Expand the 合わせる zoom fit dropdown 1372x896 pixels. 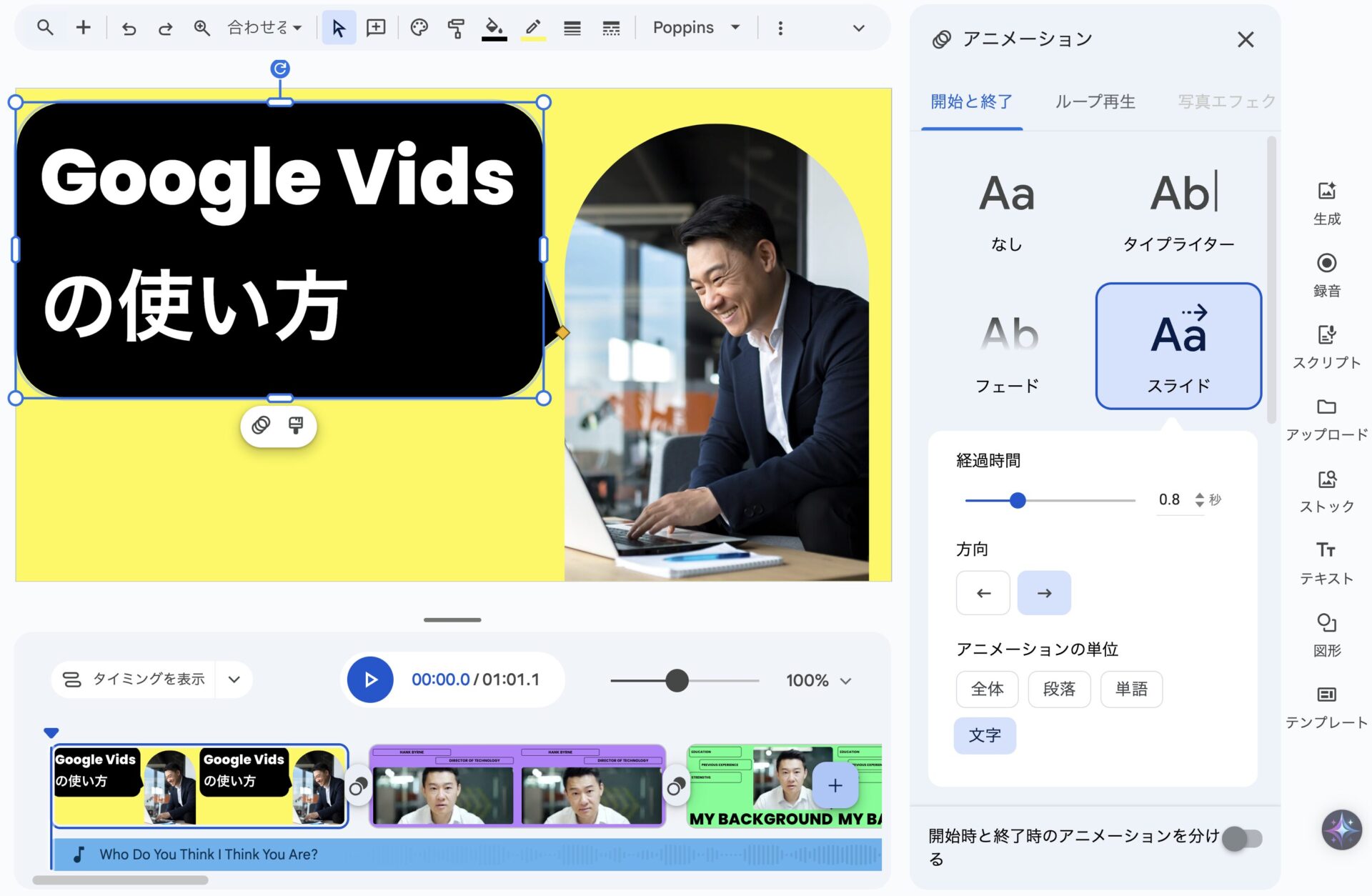click(264, 29)
